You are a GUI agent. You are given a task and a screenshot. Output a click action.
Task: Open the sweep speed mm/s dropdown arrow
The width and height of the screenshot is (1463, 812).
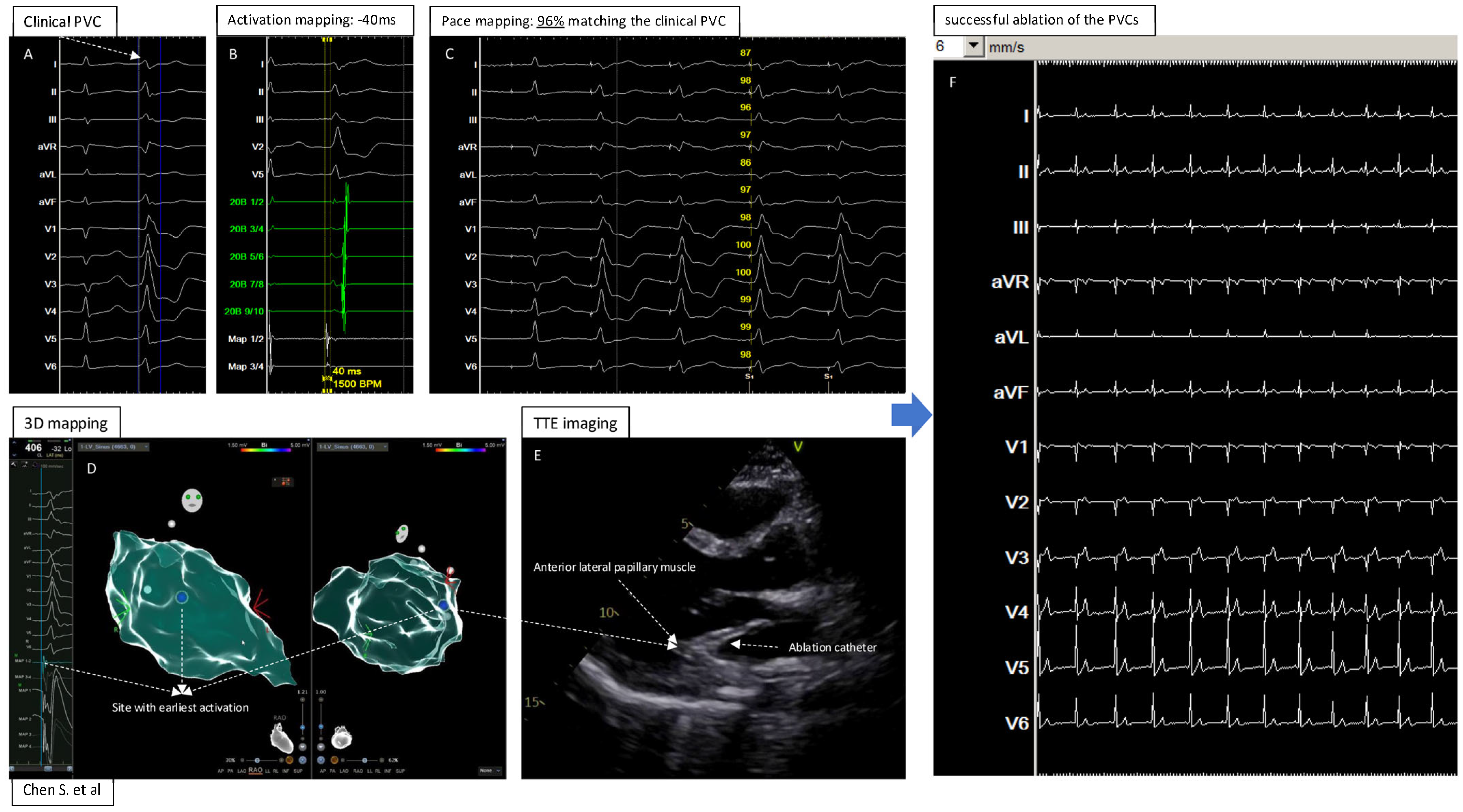(x=973, y=46)
